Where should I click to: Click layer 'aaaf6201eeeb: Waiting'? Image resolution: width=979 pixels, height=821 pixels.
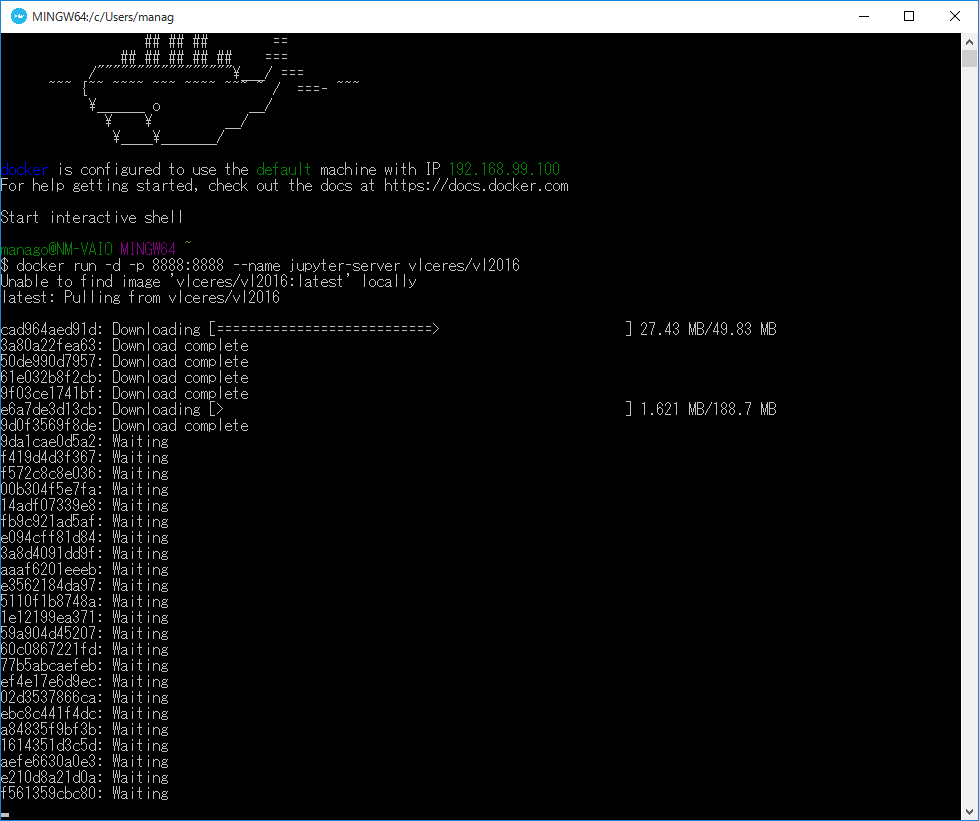pyautogui.click(x=85, y=569)
